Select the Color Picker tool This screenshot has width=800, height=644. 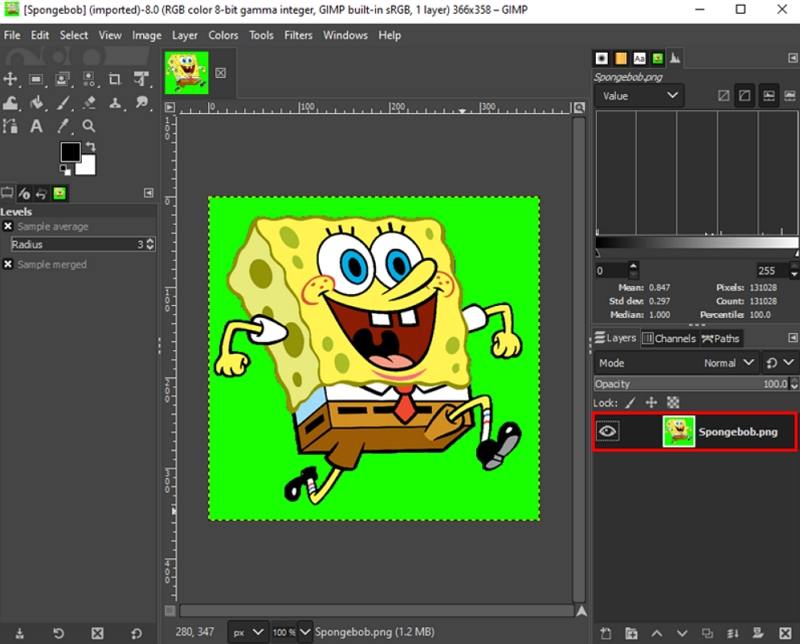(63, 126)
